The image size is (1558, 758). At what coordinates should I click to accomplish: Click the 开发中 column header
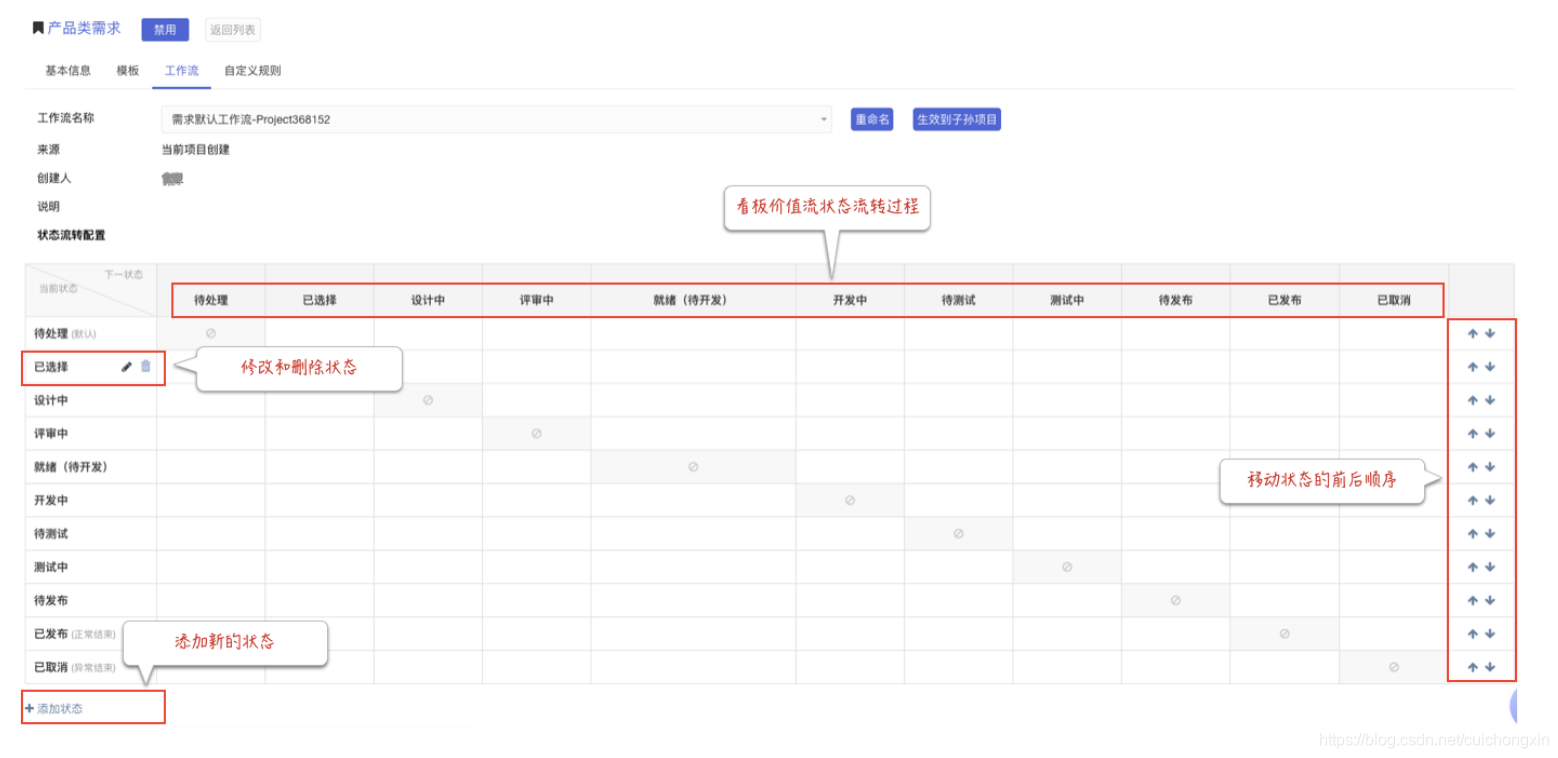point(850,300)
